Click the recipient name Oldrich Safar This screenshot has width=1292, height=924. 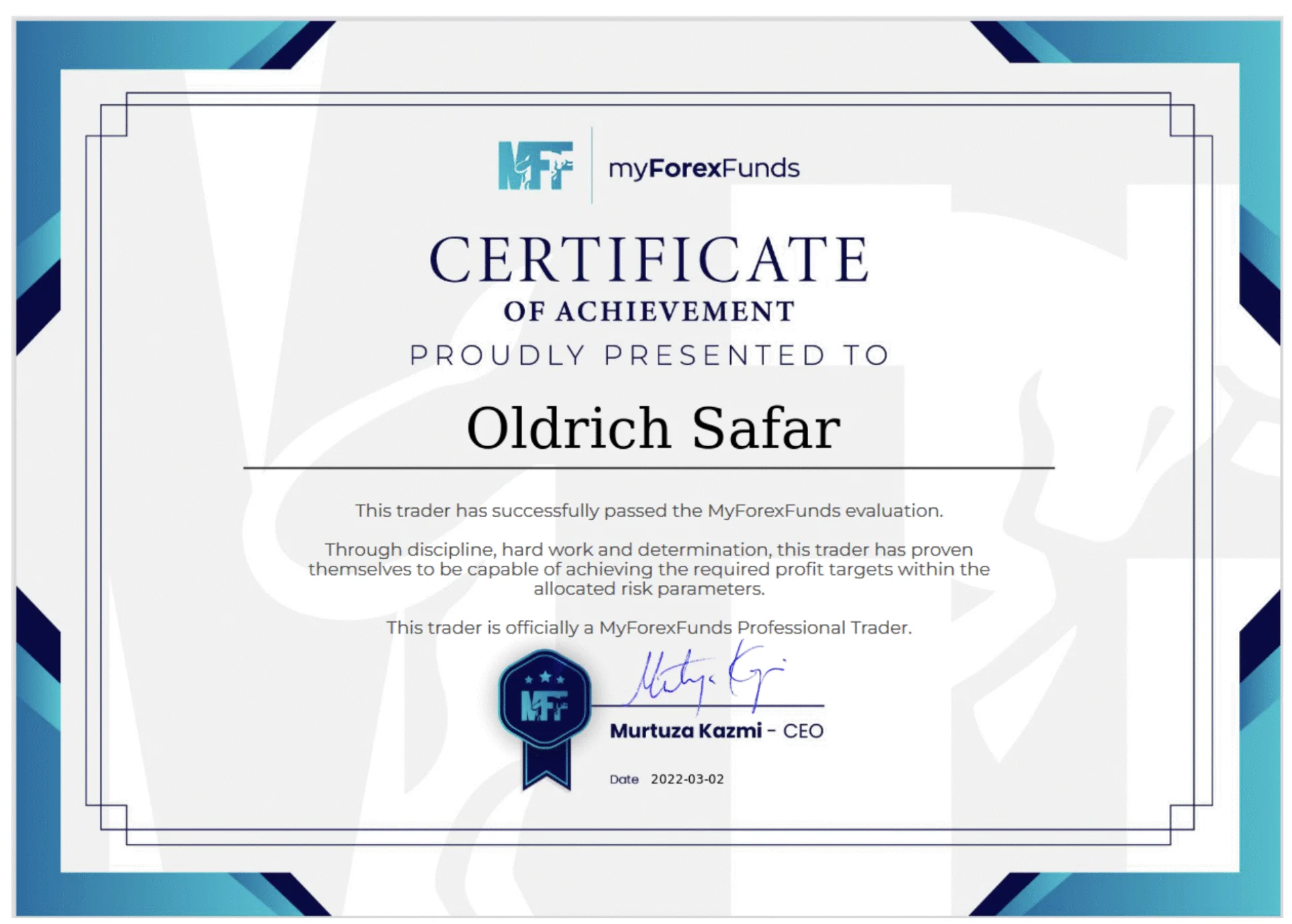tap(653, 428)
